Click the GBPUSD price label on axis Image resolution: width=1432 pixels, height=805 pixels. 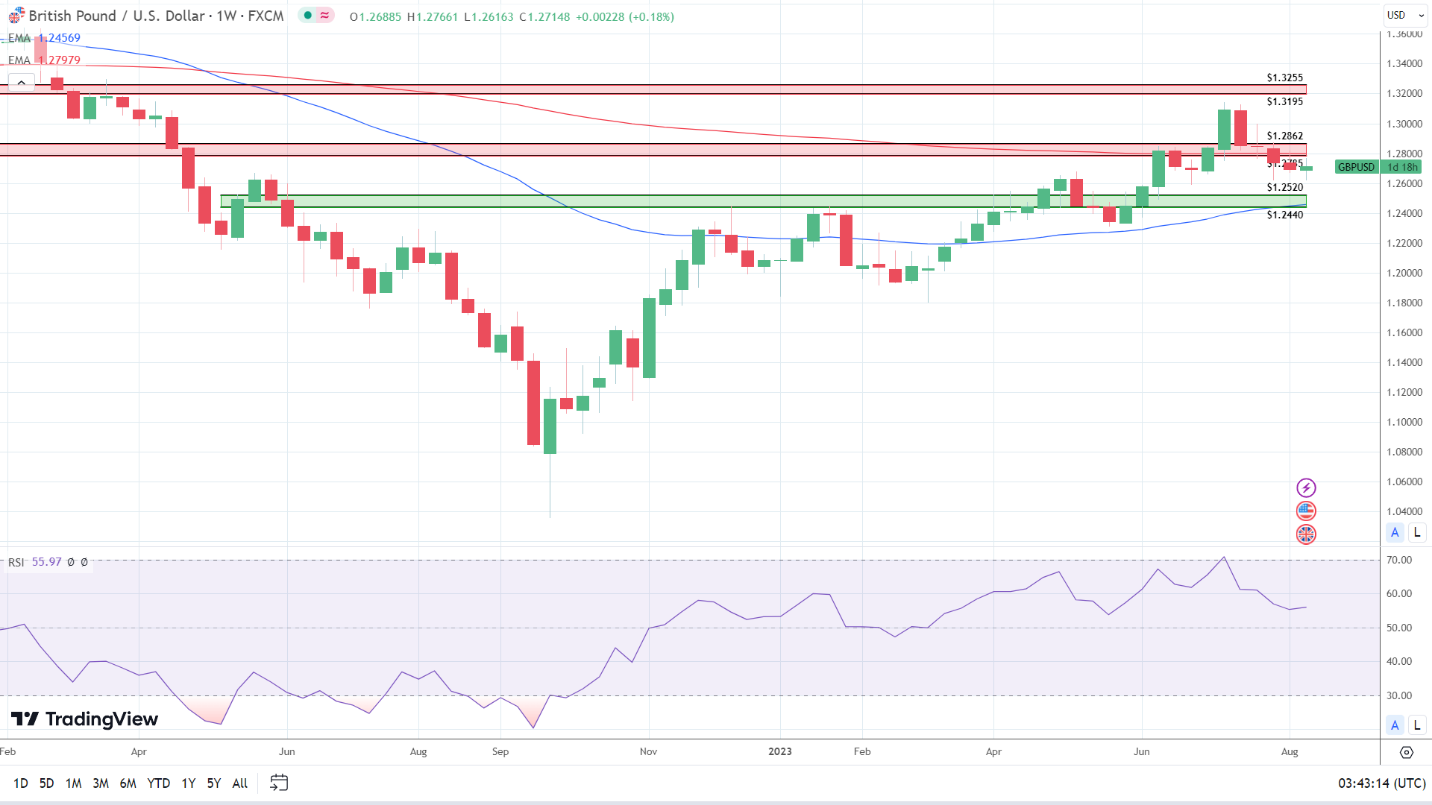1356,167
